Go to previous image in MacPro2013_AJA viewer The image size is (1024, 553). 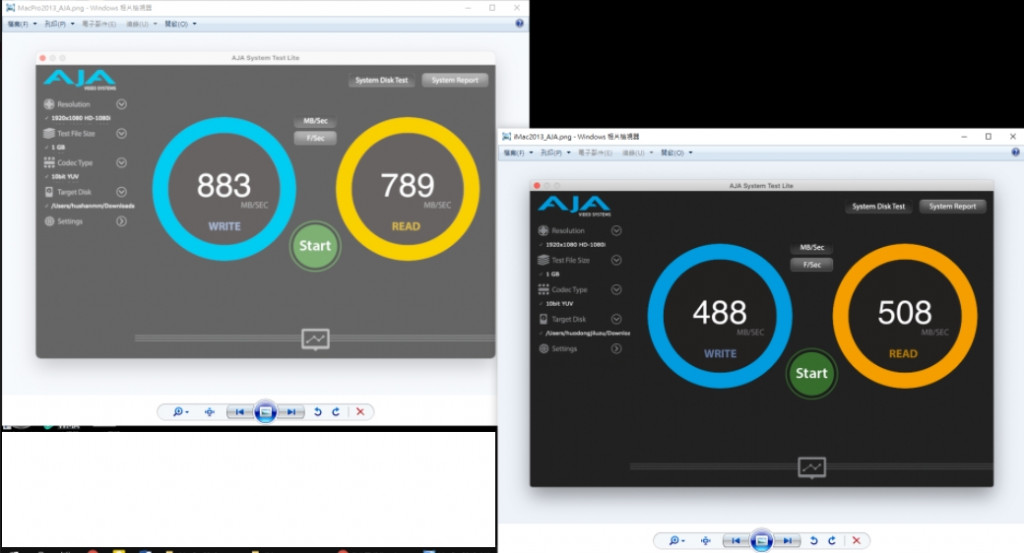click(x=239, y=412)
